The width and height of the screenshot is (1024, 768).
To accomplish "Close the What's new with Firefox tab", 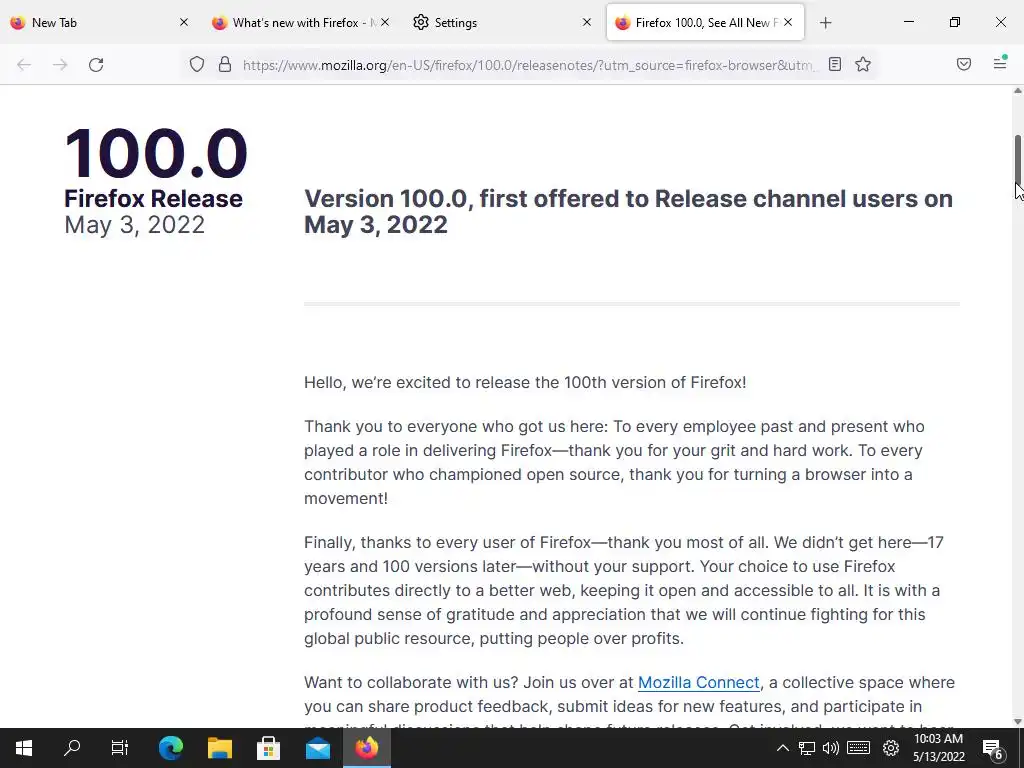I will [x=385, y=22].
